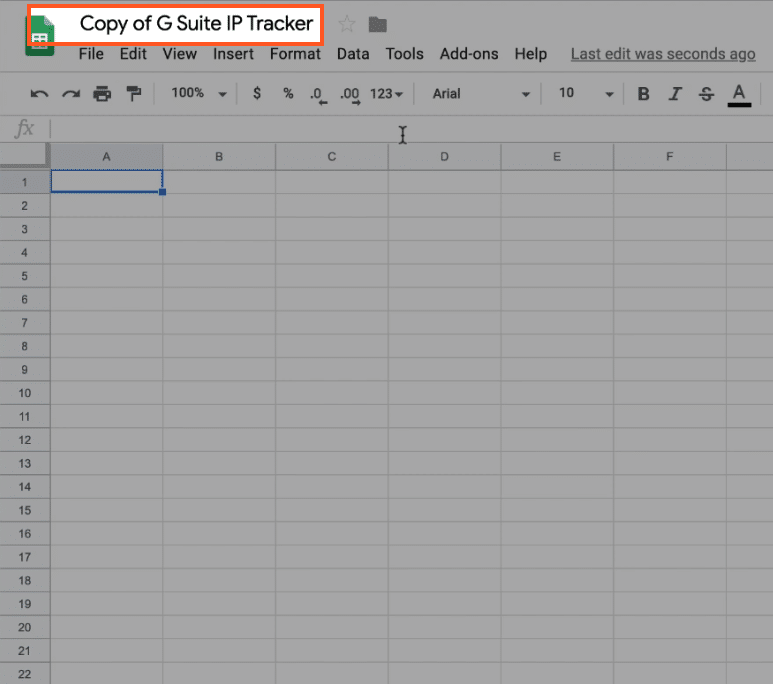Open the Insert menu
The image size is (773, 684).
pyautogui.click(x=233, y=53)
